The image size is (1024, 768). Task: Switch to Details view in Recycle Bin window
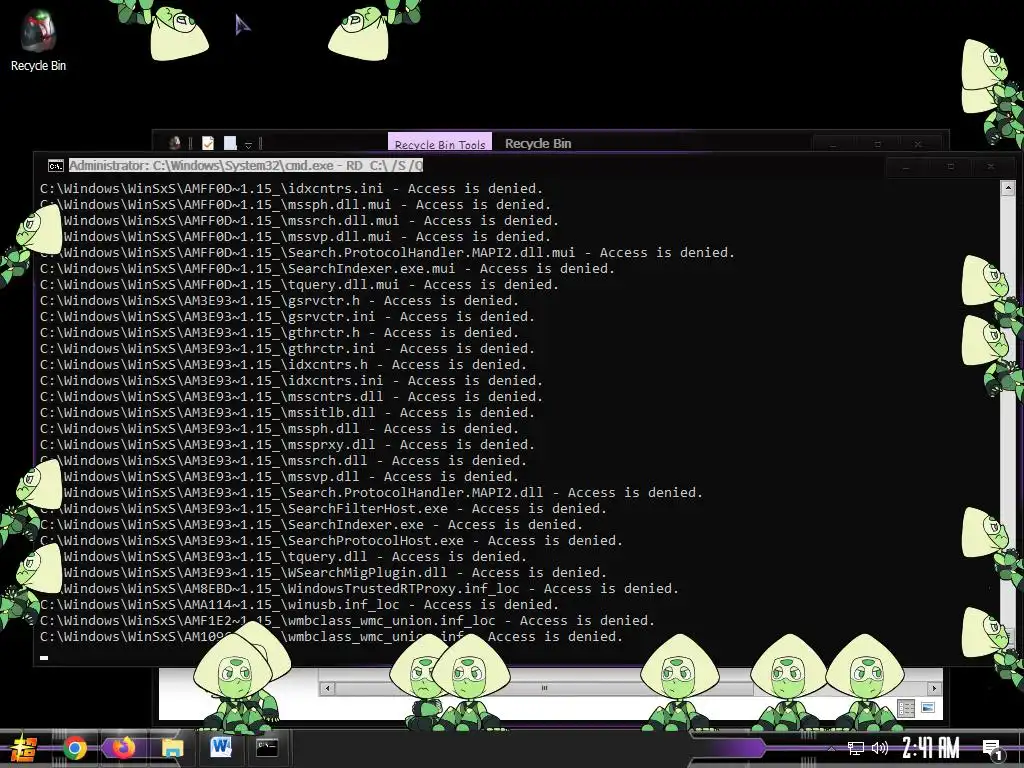click(x=906, y=708)
